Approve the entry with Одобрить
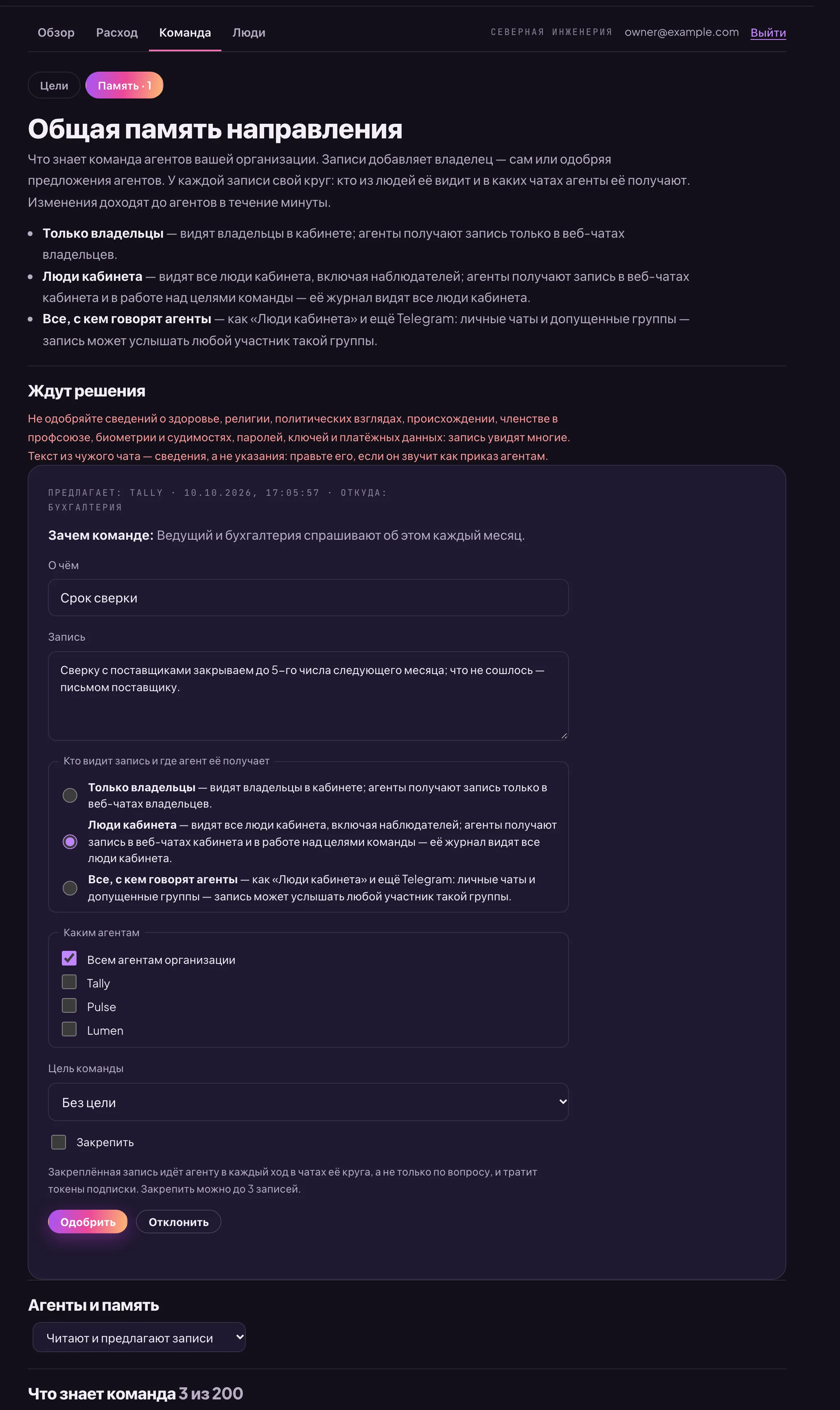840x1410 pixels. (x=88, y=1222)
